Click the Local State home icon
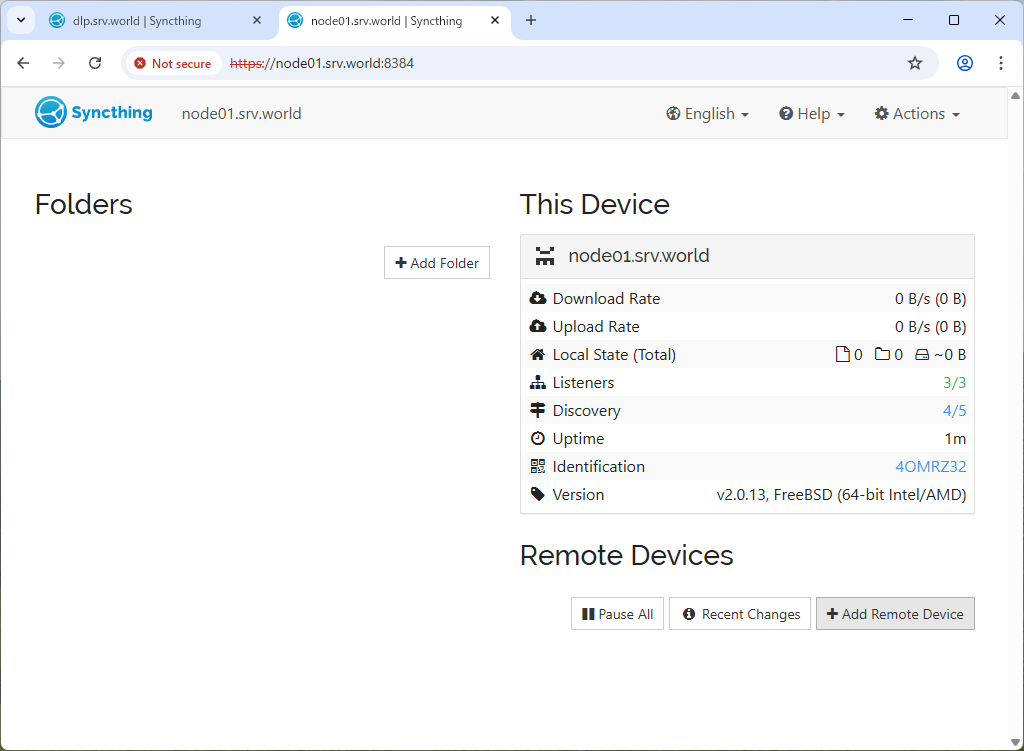Screen dimensions: 1024x751 pos(538,354)
